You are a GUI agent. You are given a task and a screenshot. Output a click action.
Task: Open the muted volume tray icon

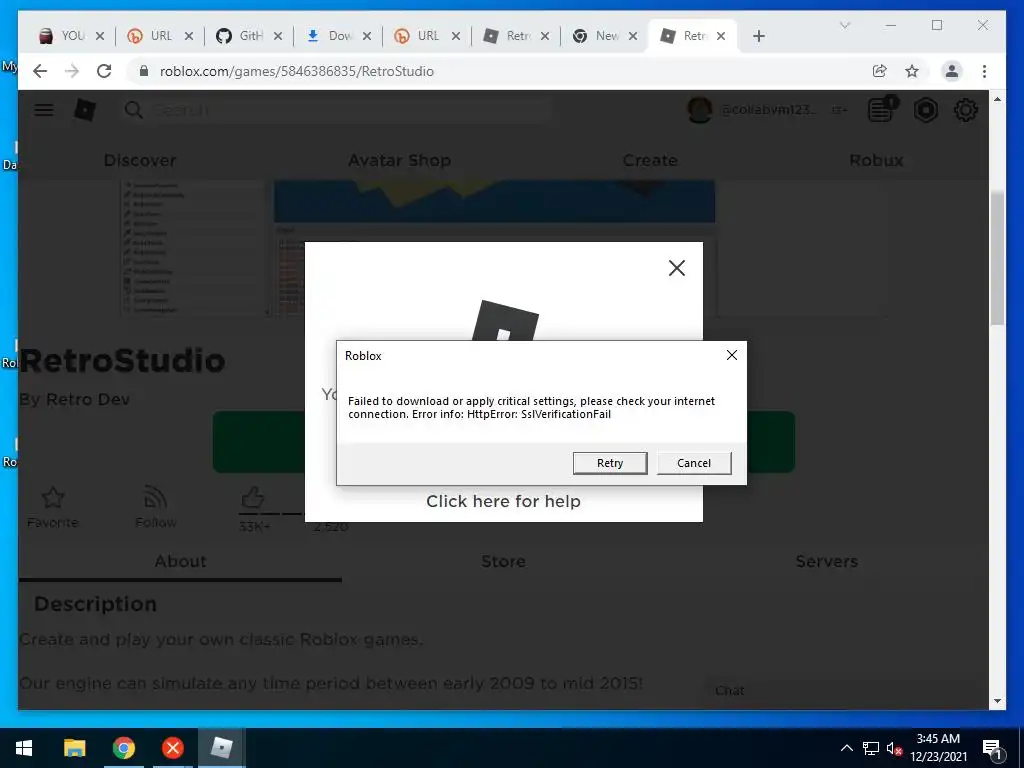click(894, 748)
